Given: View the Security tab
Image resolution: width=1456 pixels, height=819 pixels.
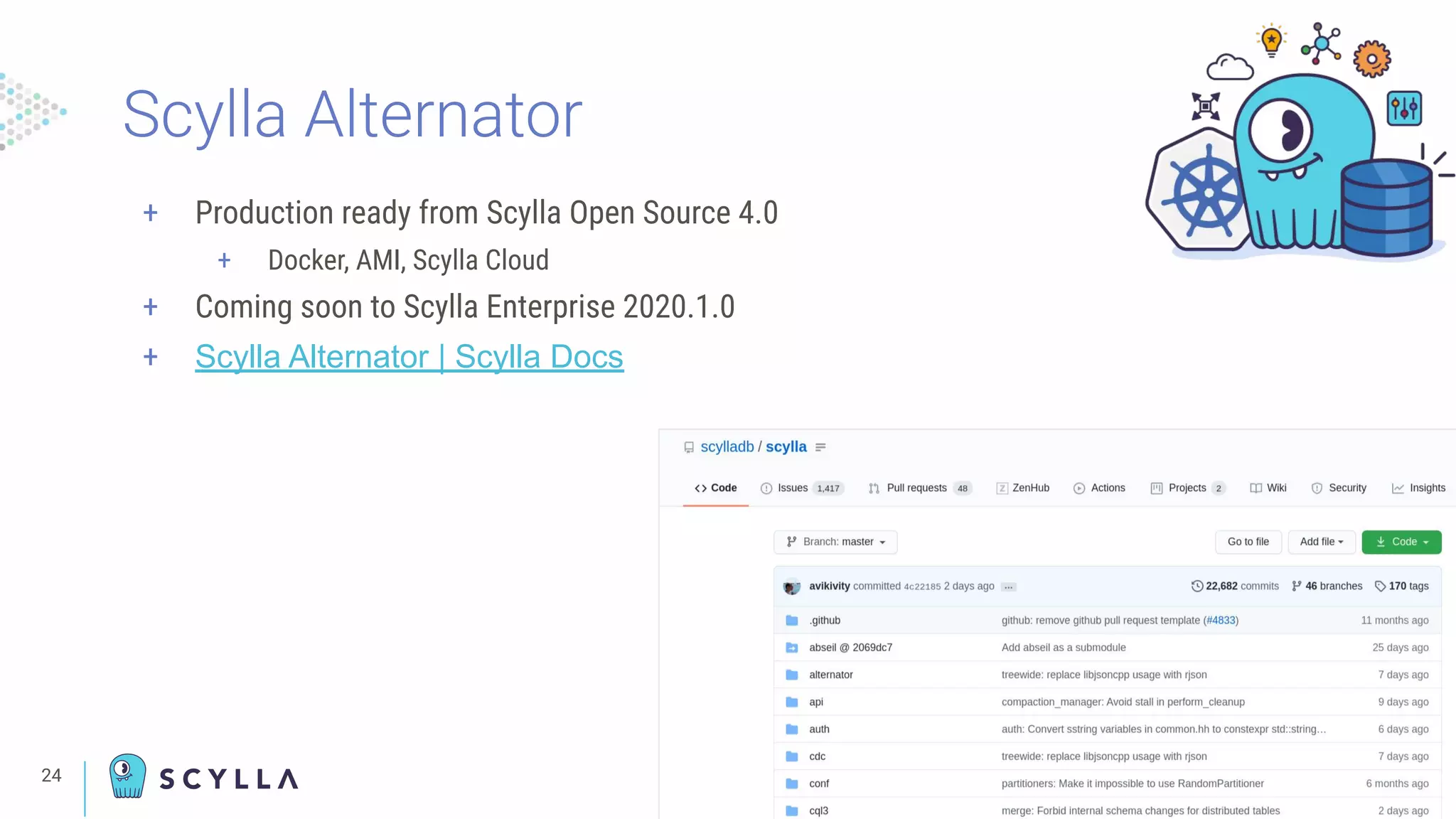Looking at the screenshot, I should 1339,488.
